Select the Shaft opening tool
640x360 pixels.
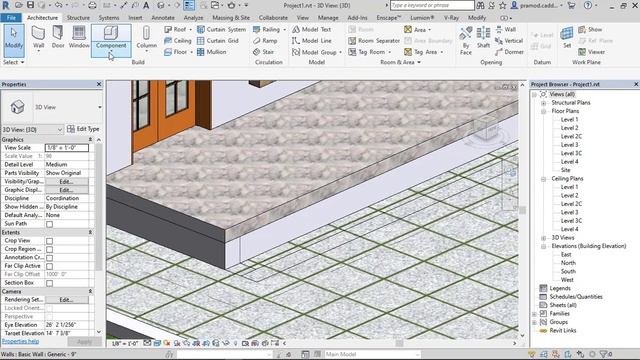483,38
